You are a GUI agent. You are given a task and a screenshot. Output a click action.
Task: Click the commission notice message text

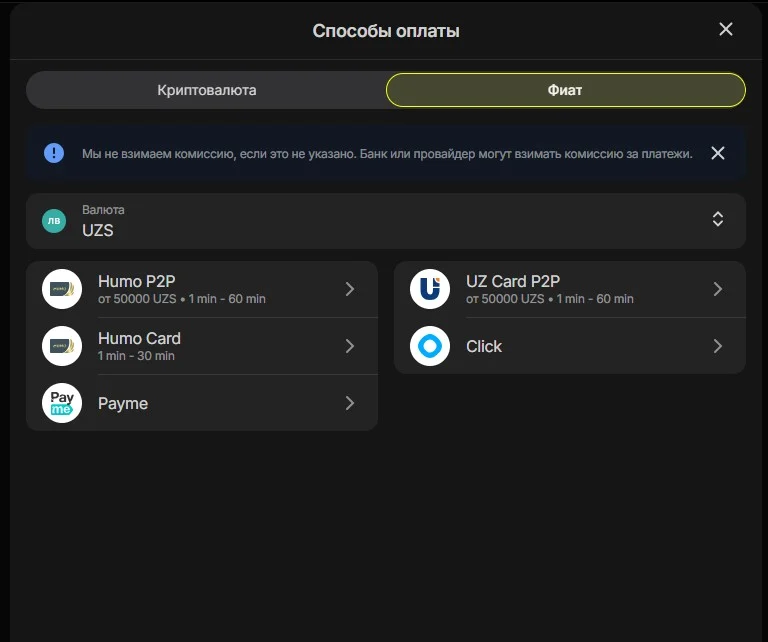pyautogui.click(x=387, y=154)
